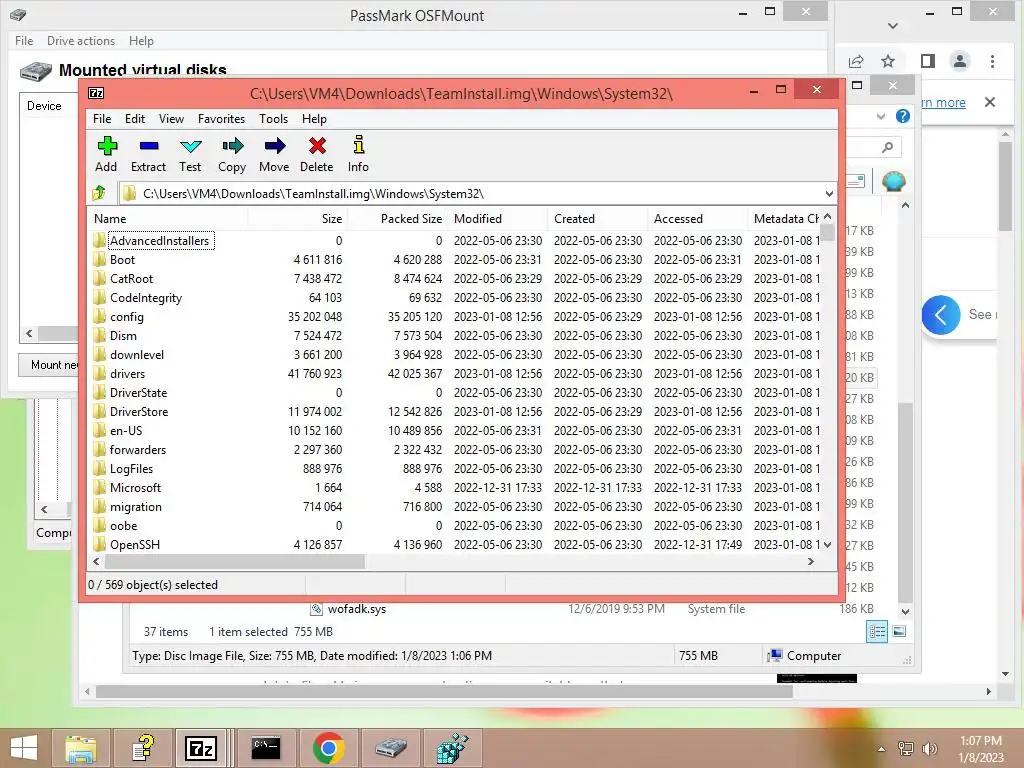Go up one folder level in 7-Zip
The image size is (1024, 768).
[99, 193]
